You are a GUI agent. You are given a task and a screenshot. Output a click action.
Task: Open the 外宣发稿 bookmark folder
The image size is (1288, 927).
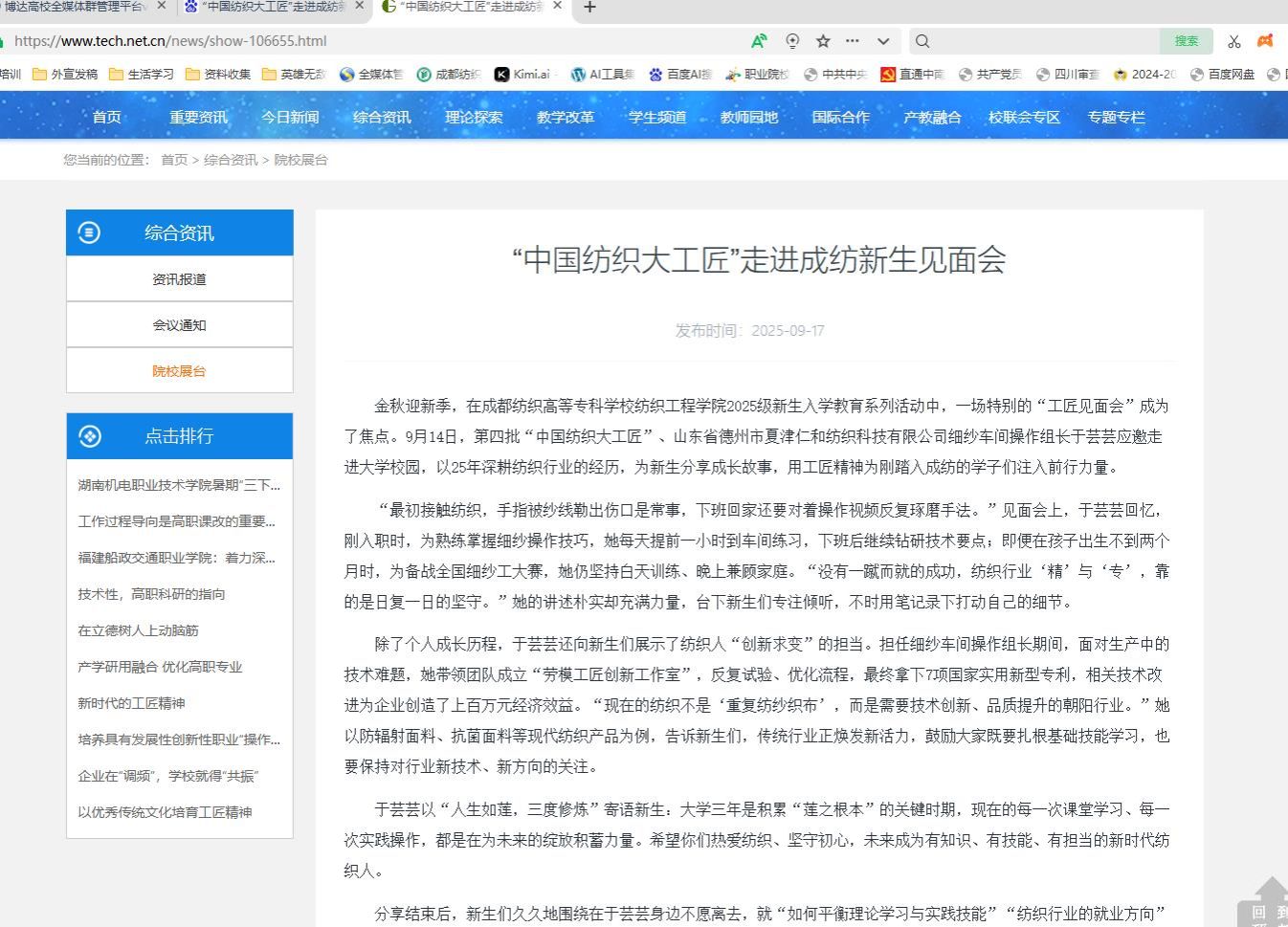(65, 74)
